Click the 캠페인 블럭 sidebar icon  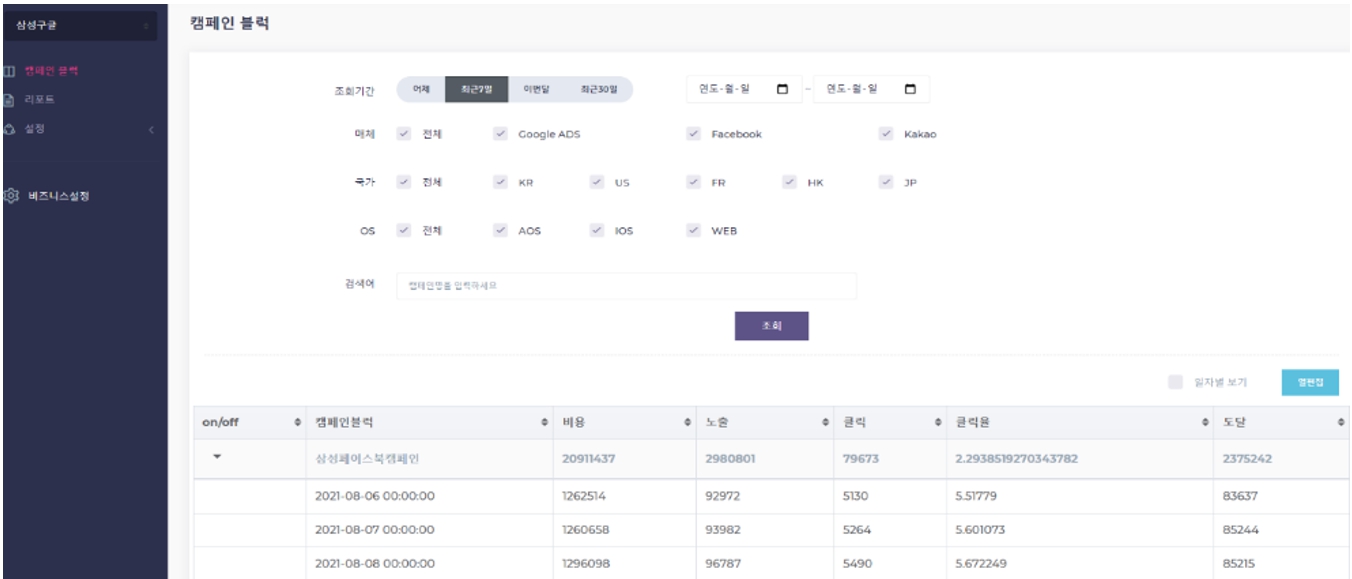coord(8,71)
